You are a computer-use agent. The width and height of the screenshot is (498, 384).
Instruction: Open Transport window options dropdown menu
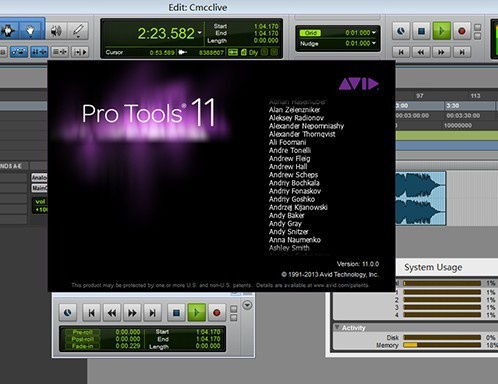[x=247, y=305]
